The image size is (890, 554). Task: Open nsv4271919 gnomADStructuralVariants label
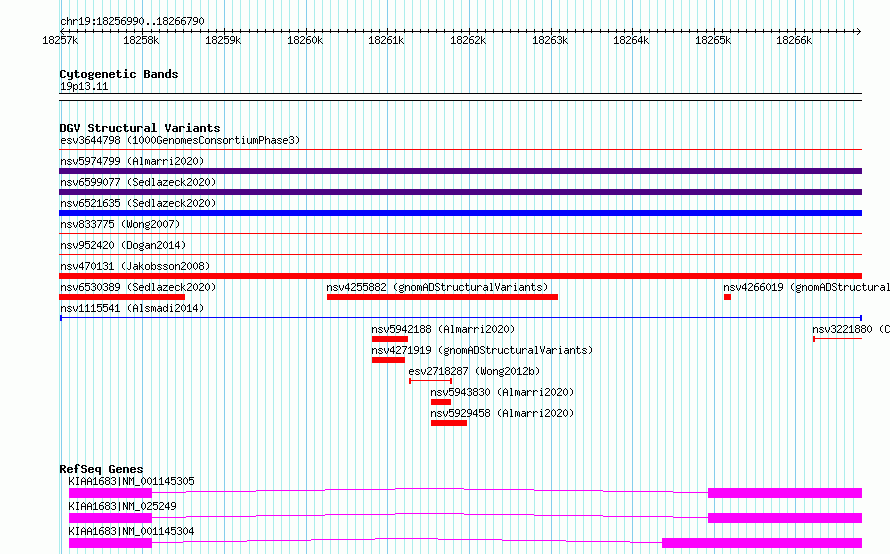point(482,350)
